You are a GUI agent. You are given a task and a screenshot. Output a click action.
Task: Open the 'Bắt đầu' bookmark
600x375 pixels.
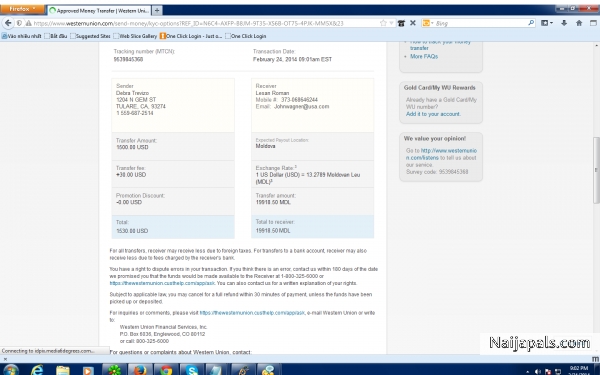click(x=56, y=36)
